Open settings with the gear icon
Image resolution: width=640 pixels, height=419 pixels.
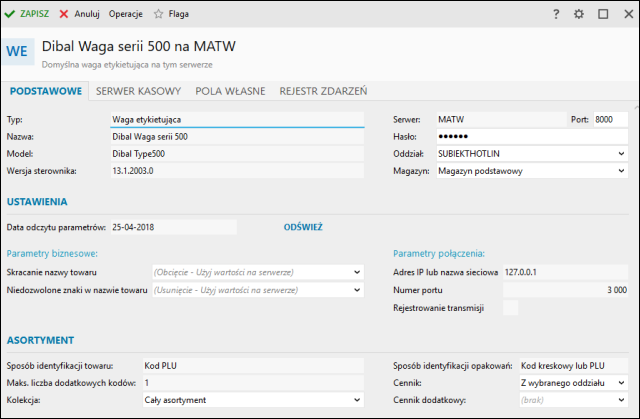[579, 14]
